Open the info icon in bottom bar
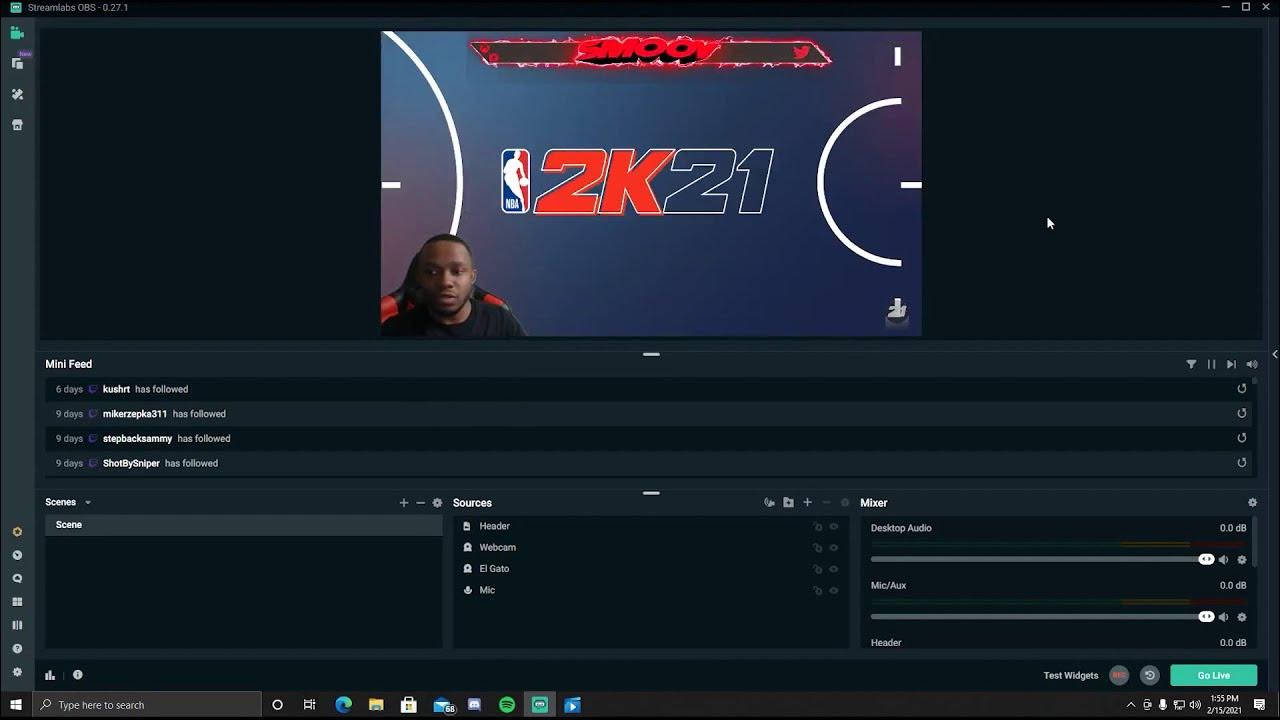The width and height of the screenshot is (1280, 720). (78, 675)
